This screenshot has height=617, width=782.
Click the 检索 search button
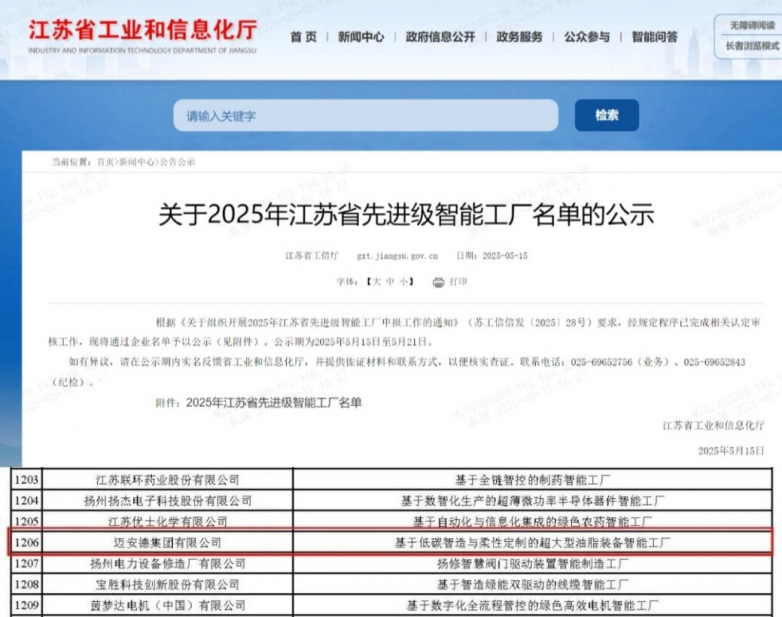[x=607, y=115]
